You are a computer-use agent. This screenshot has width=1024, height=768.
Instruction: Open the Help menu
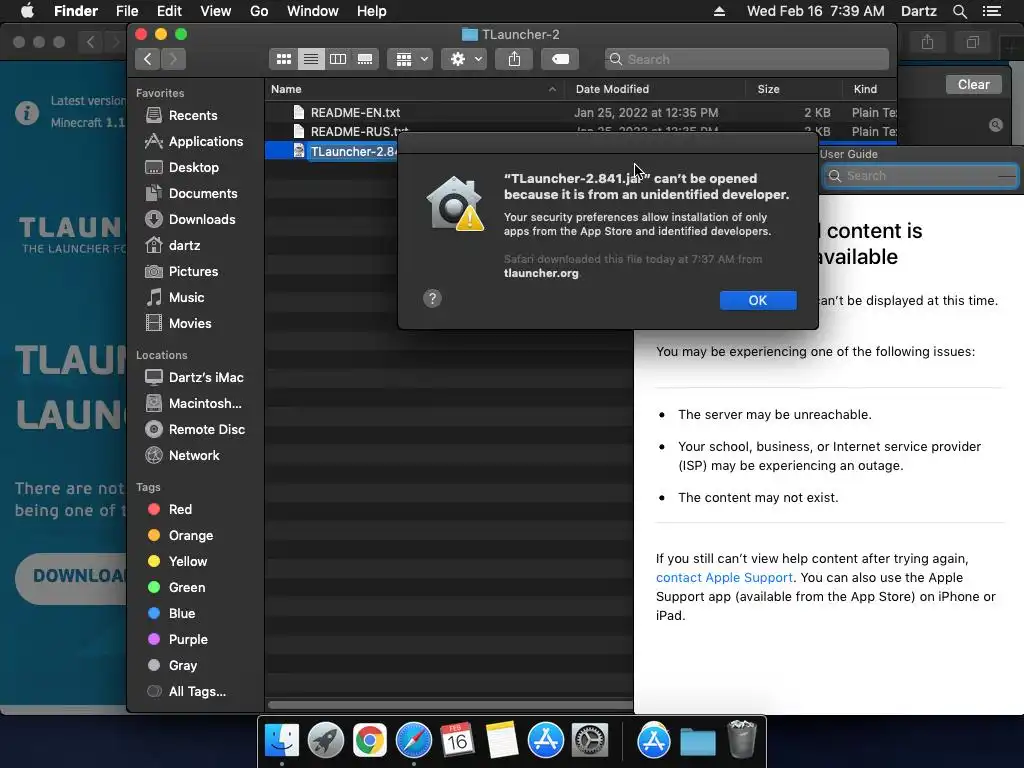tap(372, 11)
